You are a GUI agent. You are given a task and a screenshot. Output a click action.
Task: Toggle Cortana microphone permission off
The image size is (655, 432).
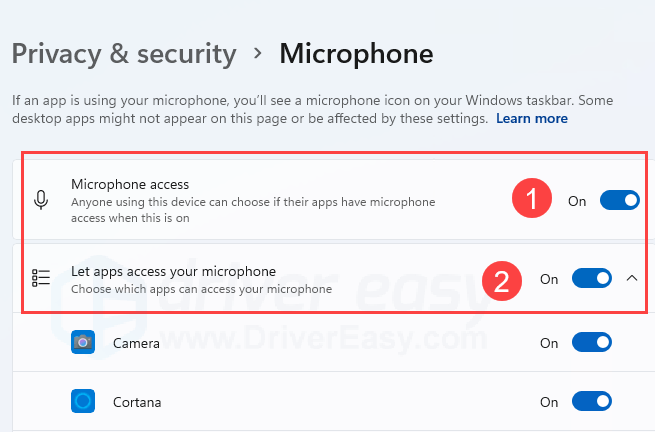[x=592, y=401]
